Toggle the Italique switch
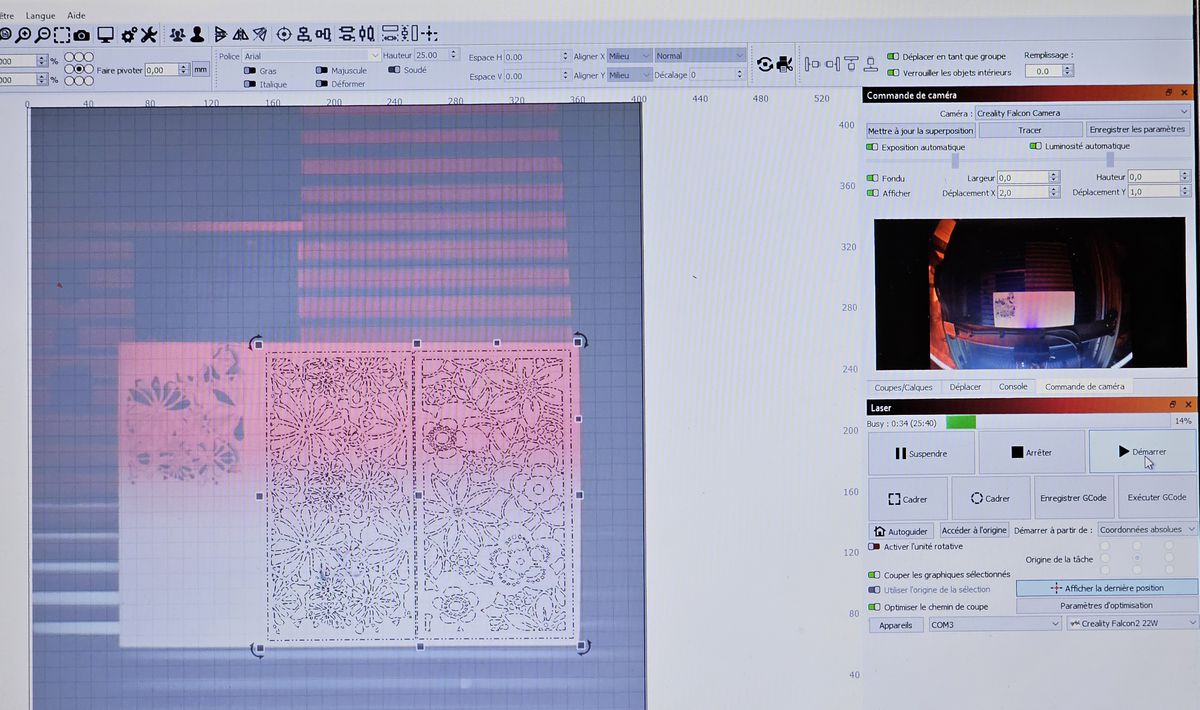The image size is (1200, 710). [x=250, y=84]
